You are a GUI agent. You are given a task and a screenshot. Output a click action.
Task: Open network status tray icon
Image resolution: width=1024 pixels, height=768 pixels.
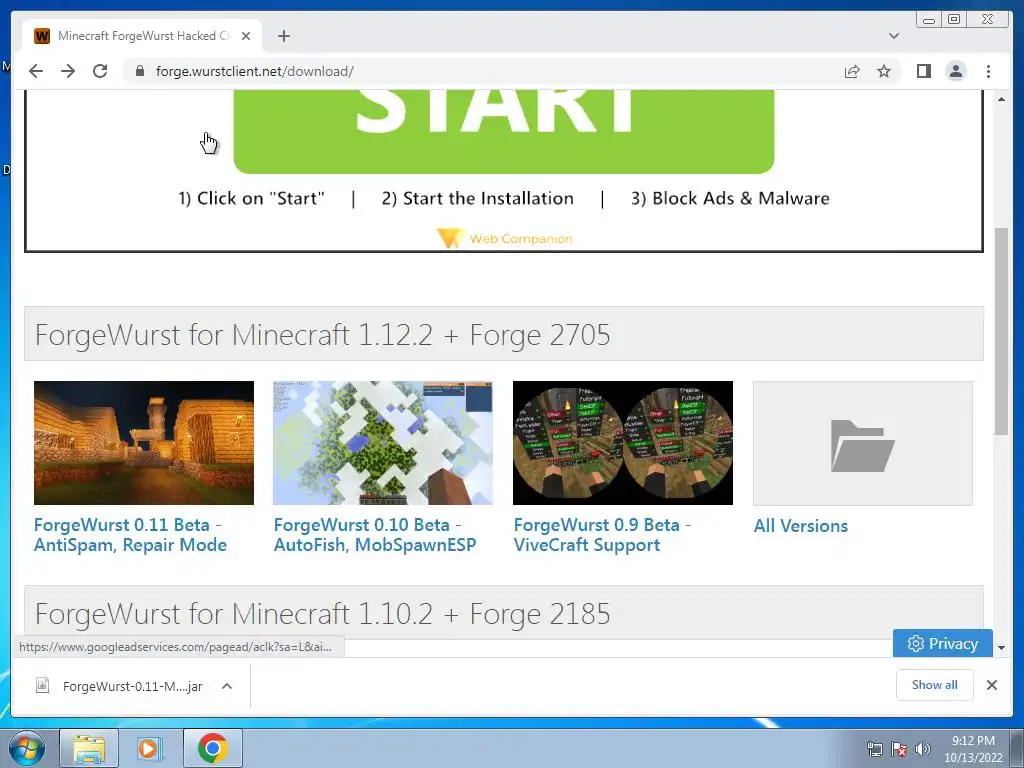(x=874, y=749)
